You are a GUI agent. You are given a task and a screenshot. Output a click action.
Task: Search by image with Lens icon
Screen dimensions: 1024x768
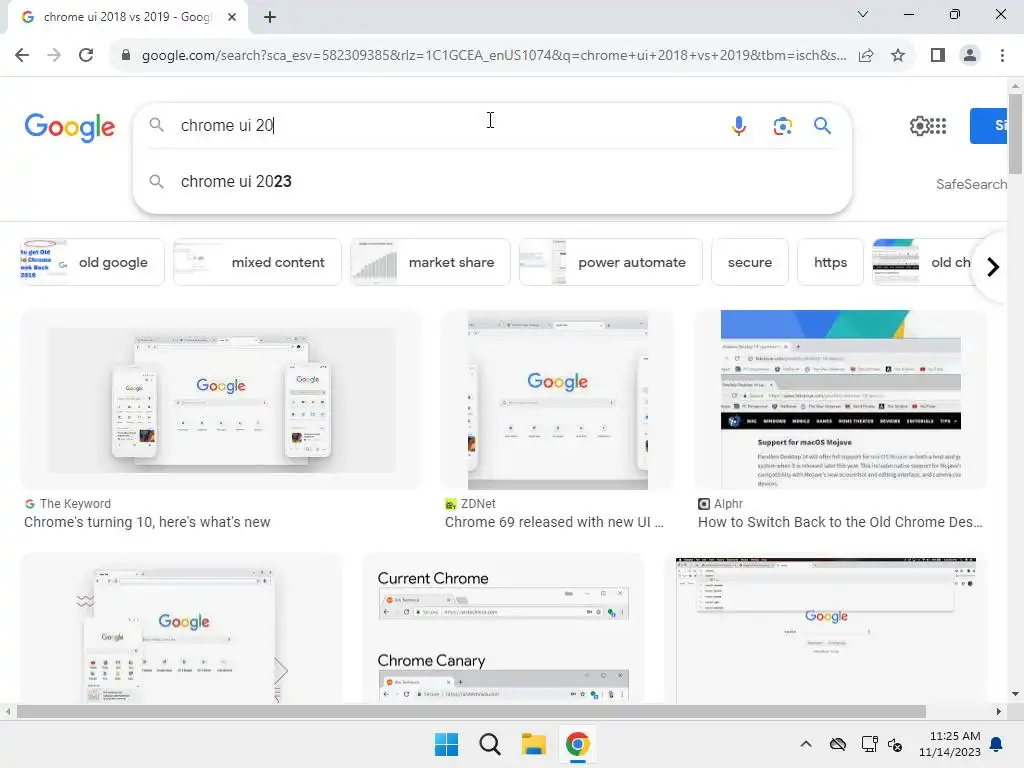pos(782,125)
